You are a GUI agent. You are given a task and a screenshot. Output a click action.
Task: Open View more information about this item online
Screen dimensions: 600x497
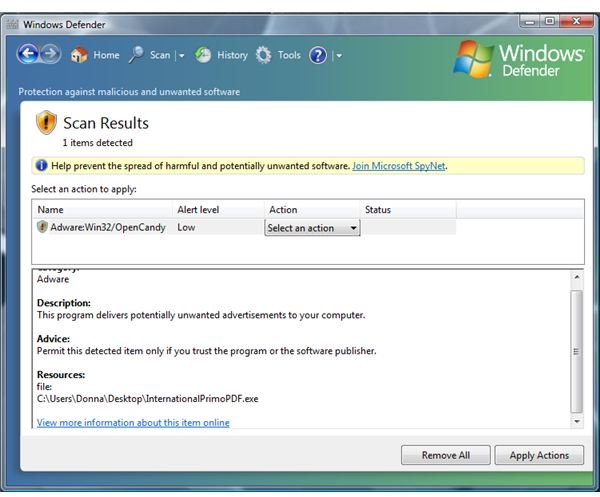(133, 422)
